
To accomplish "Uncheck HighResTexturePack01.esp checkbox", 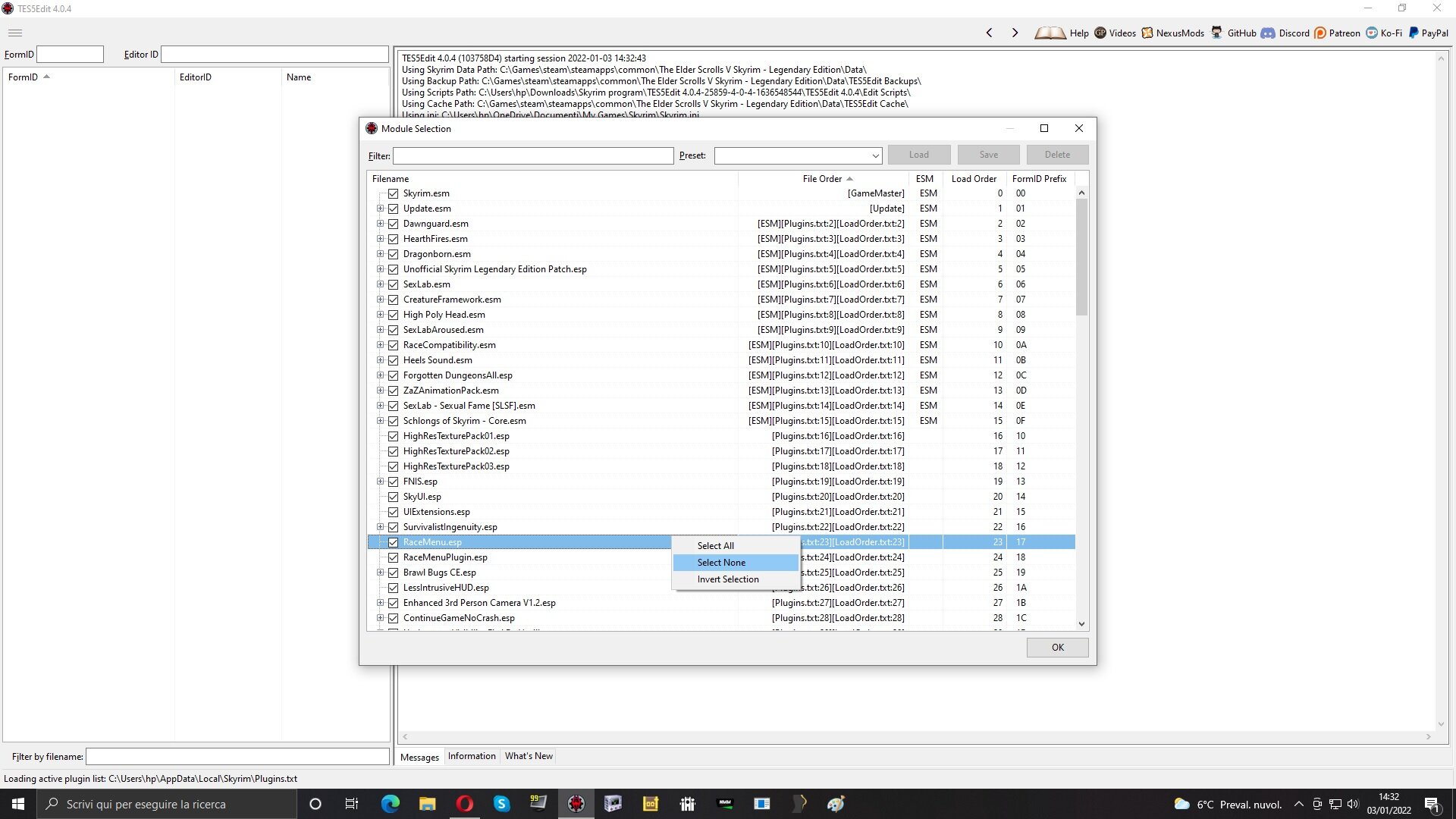I will [393, 436].
